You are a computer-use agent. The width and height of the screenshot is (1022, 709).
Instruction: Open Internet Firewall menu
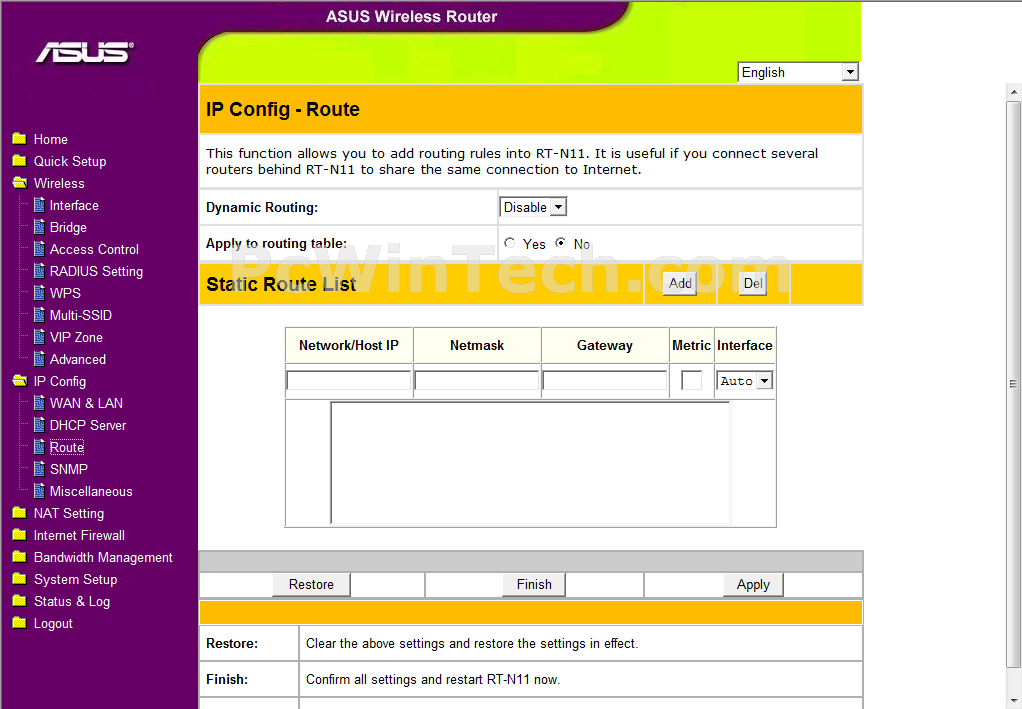click(x=80, y=536)
